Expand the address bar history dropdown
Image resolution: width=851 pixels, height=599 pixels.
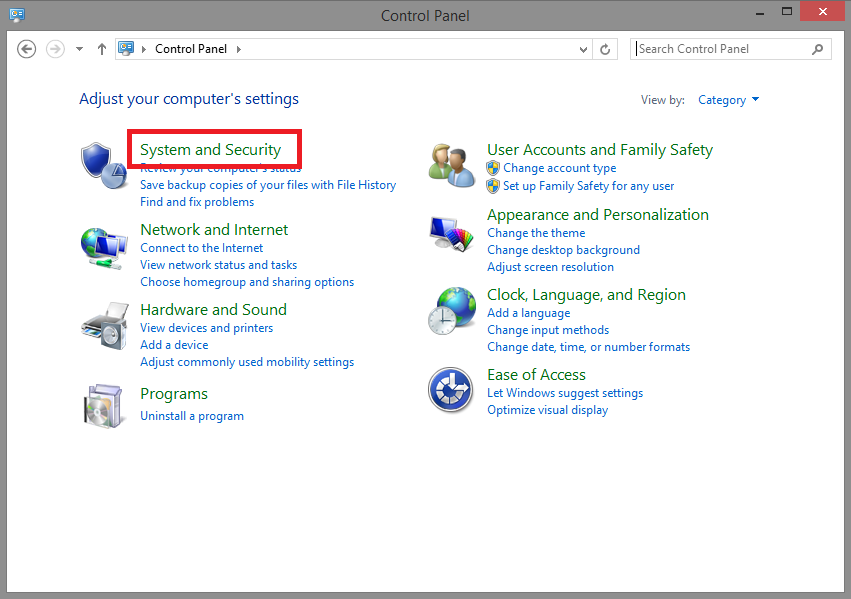pyautogui.click(x=583, y=49)
